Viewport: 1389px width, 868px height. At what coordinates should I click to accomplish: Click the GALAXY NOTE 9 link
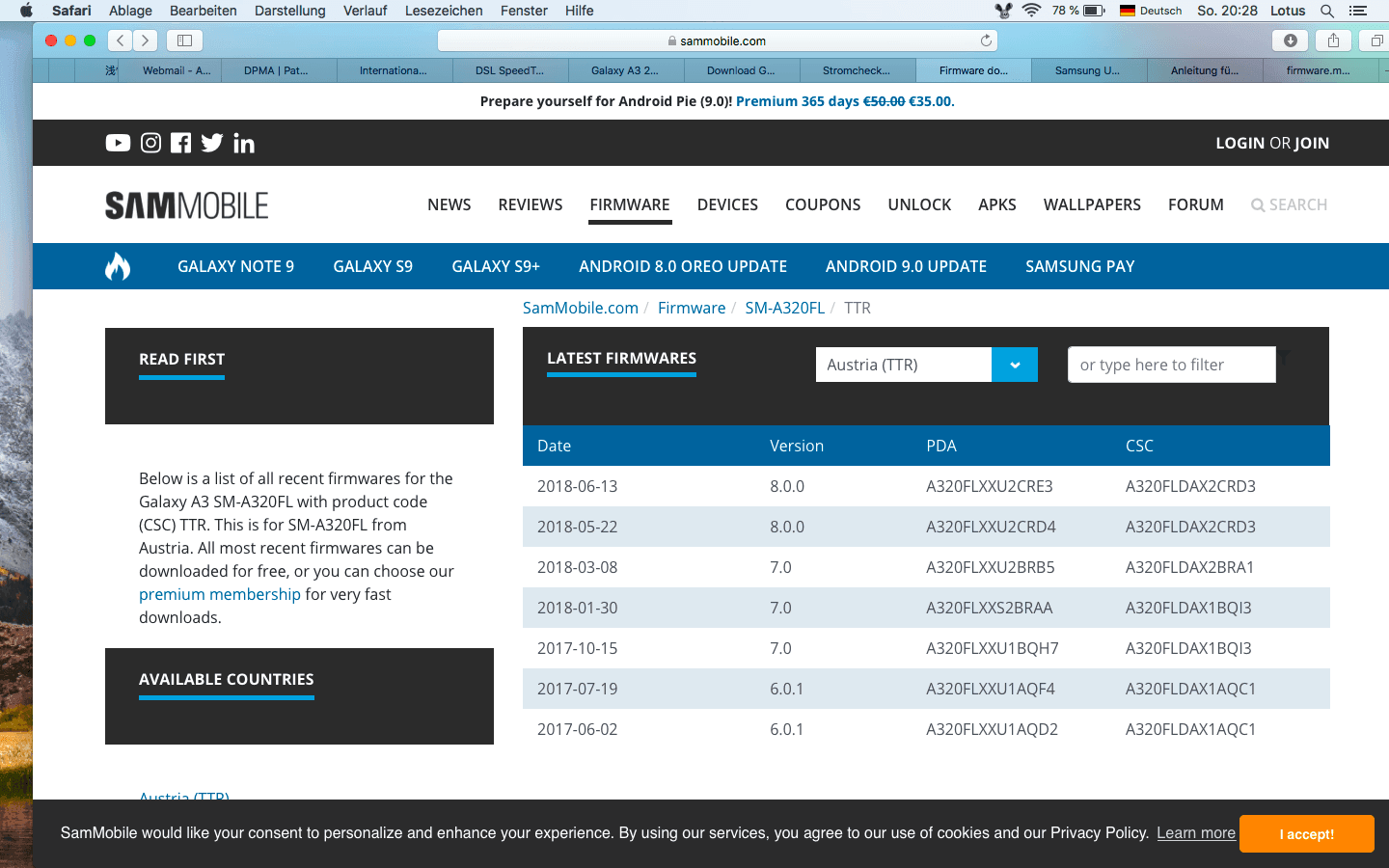(x=235, y=266)
